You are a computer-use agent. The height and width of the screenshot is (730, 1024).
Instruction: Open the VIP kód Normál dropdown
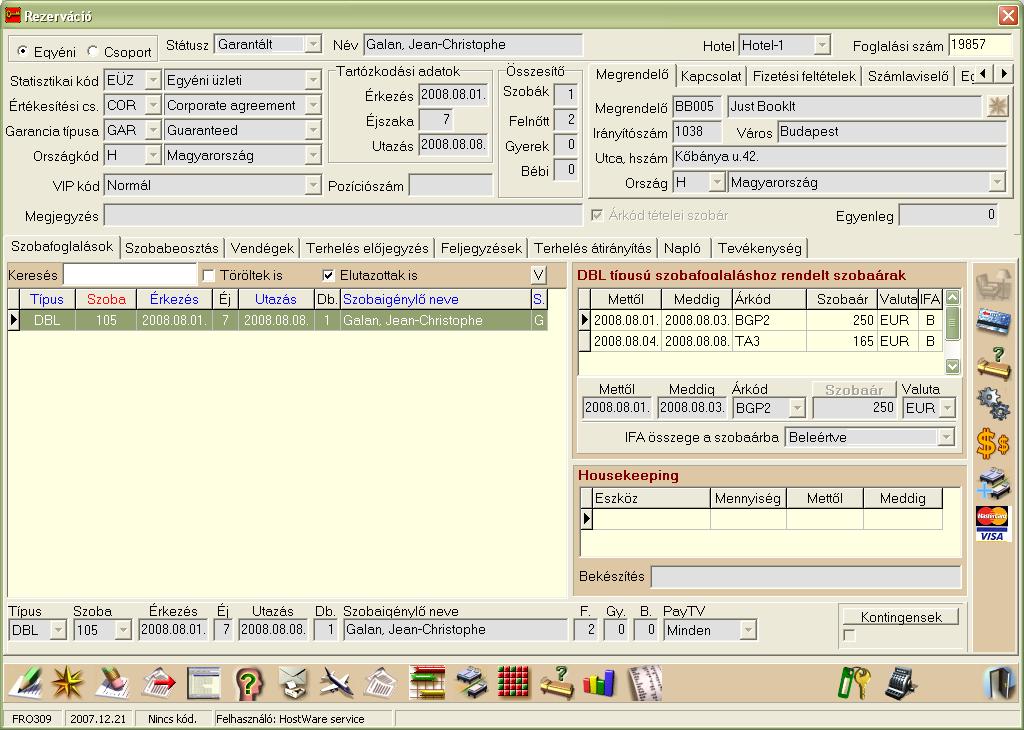313,185
